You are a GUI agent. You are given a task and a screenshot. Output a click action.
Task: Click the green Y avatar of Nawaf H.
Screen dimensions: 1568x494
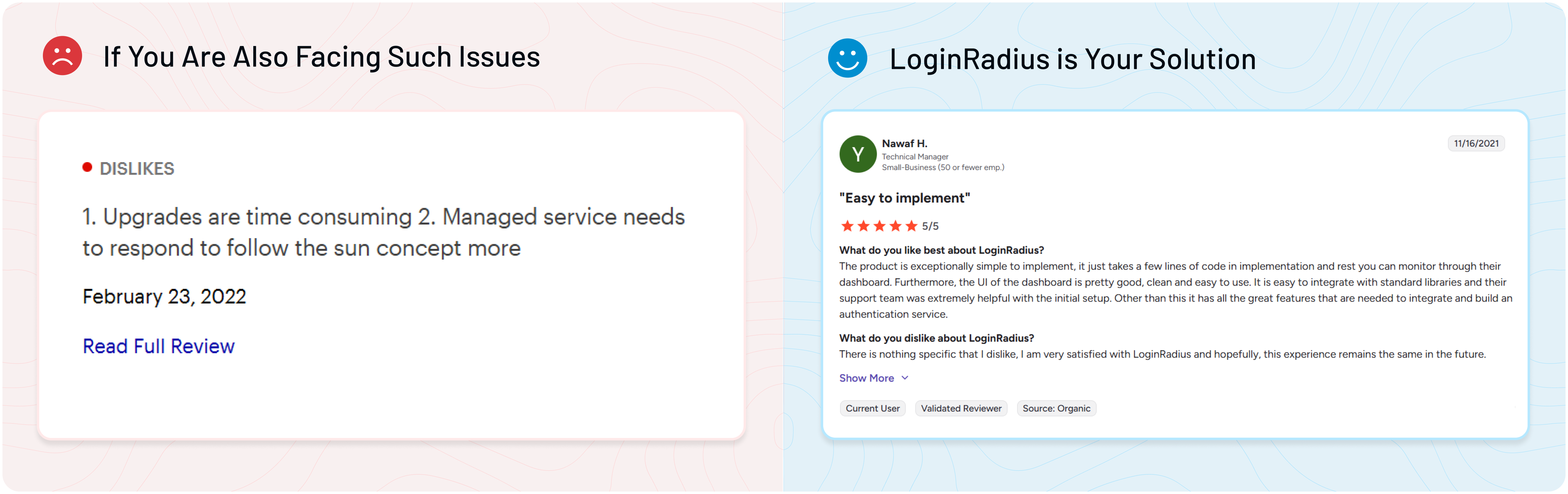858,154
